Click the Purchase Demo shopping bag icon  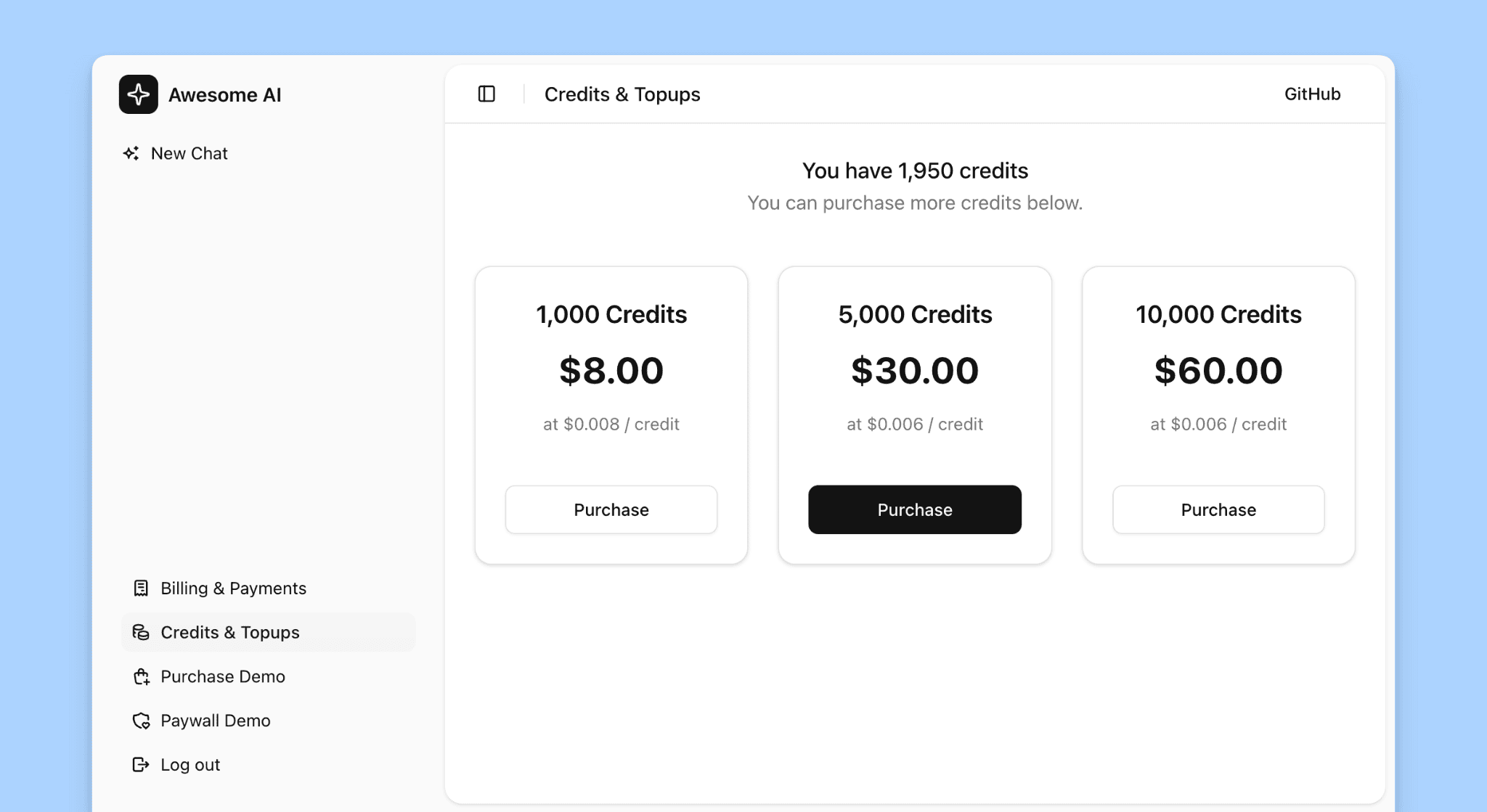(x=141, y=676)
